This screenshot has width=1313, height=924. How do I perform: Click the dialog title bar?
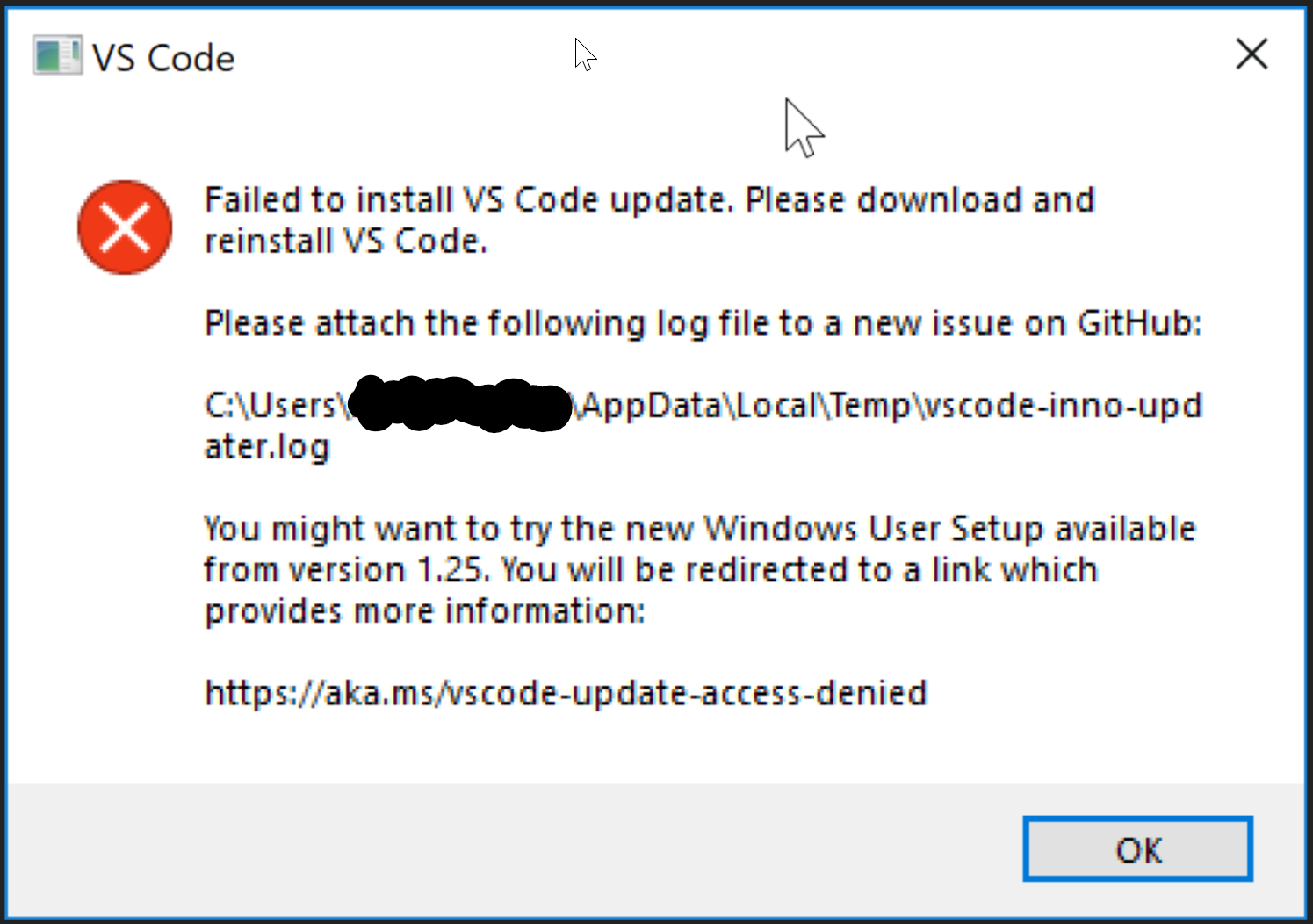pyautogui.click(x=615, y=54)
